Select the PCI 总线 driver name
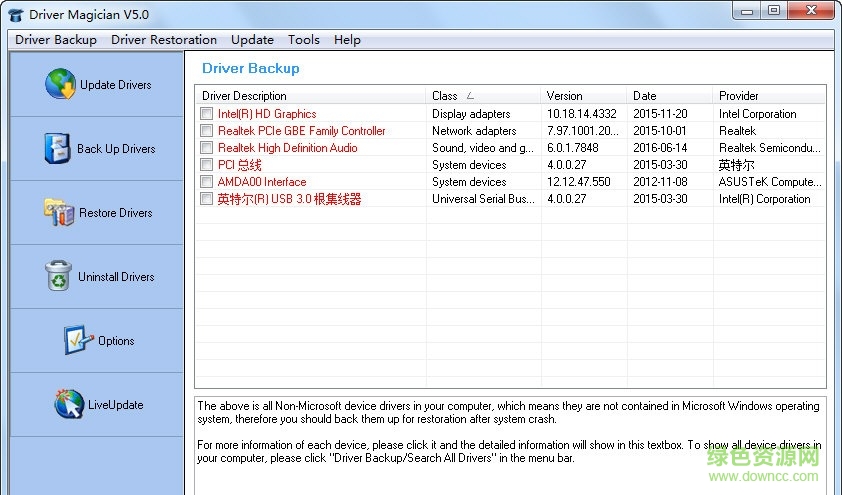Image resolution: width=842 pixels, height=495 pixels. pyautogui.click(x=239, y=165)
